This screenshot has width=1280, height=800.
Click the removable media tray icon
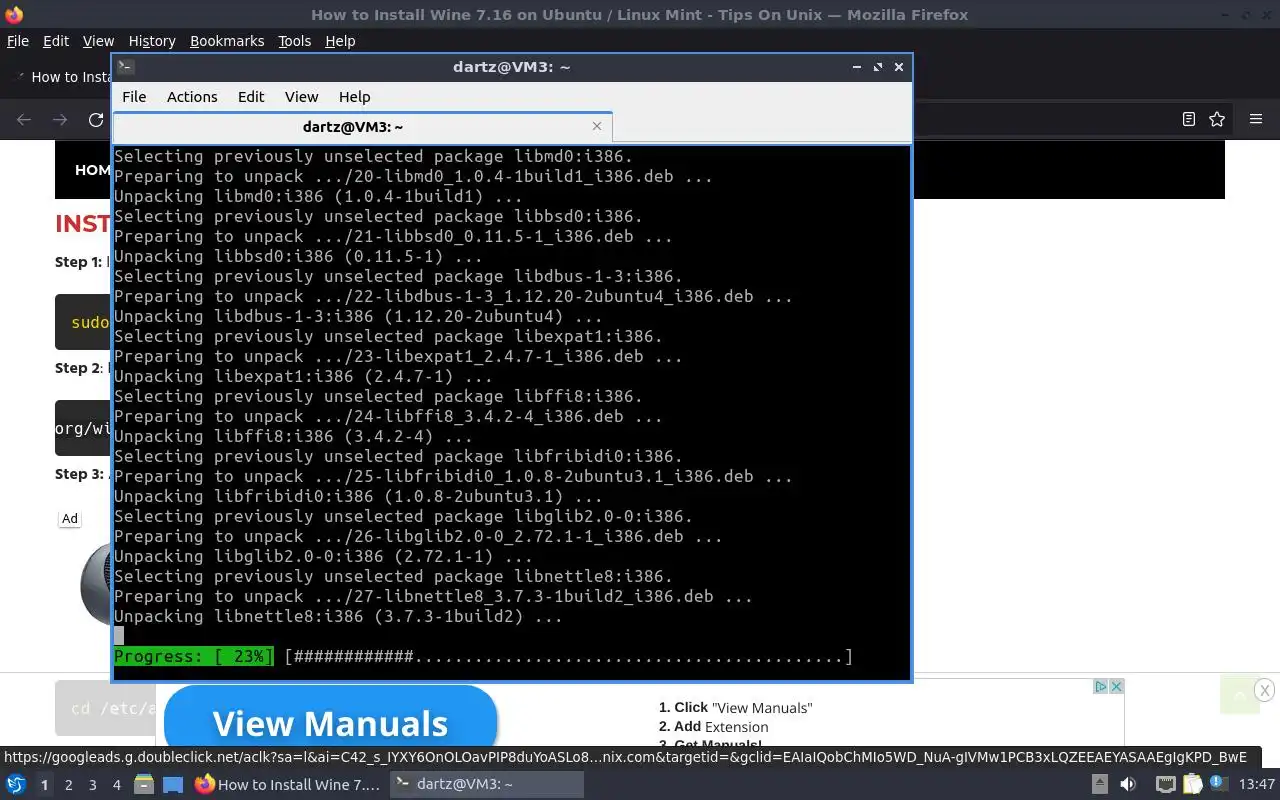(x=1099, y=784)
